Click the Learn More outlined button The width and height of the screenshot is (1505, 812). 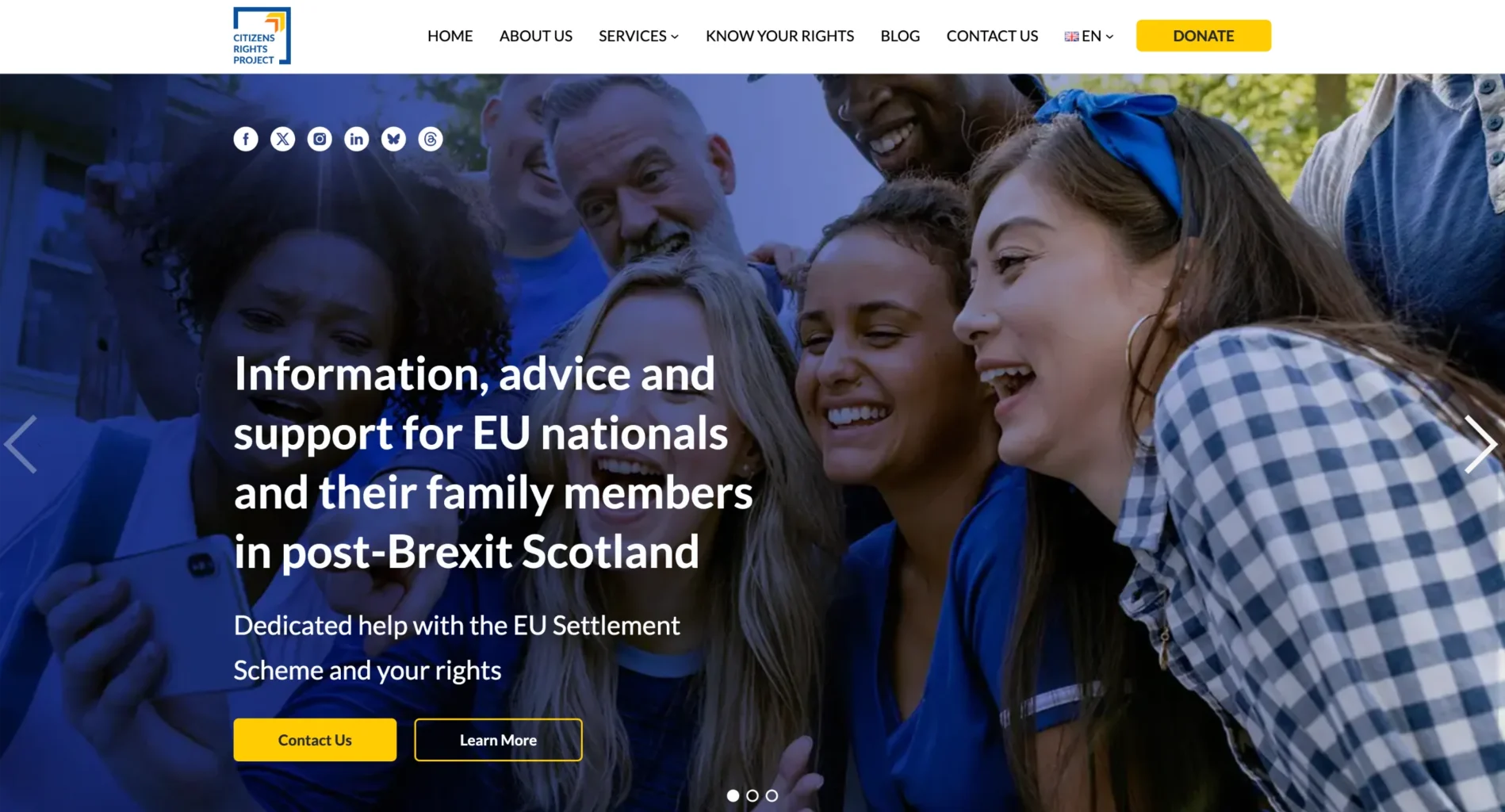click(x=498, y=740)
